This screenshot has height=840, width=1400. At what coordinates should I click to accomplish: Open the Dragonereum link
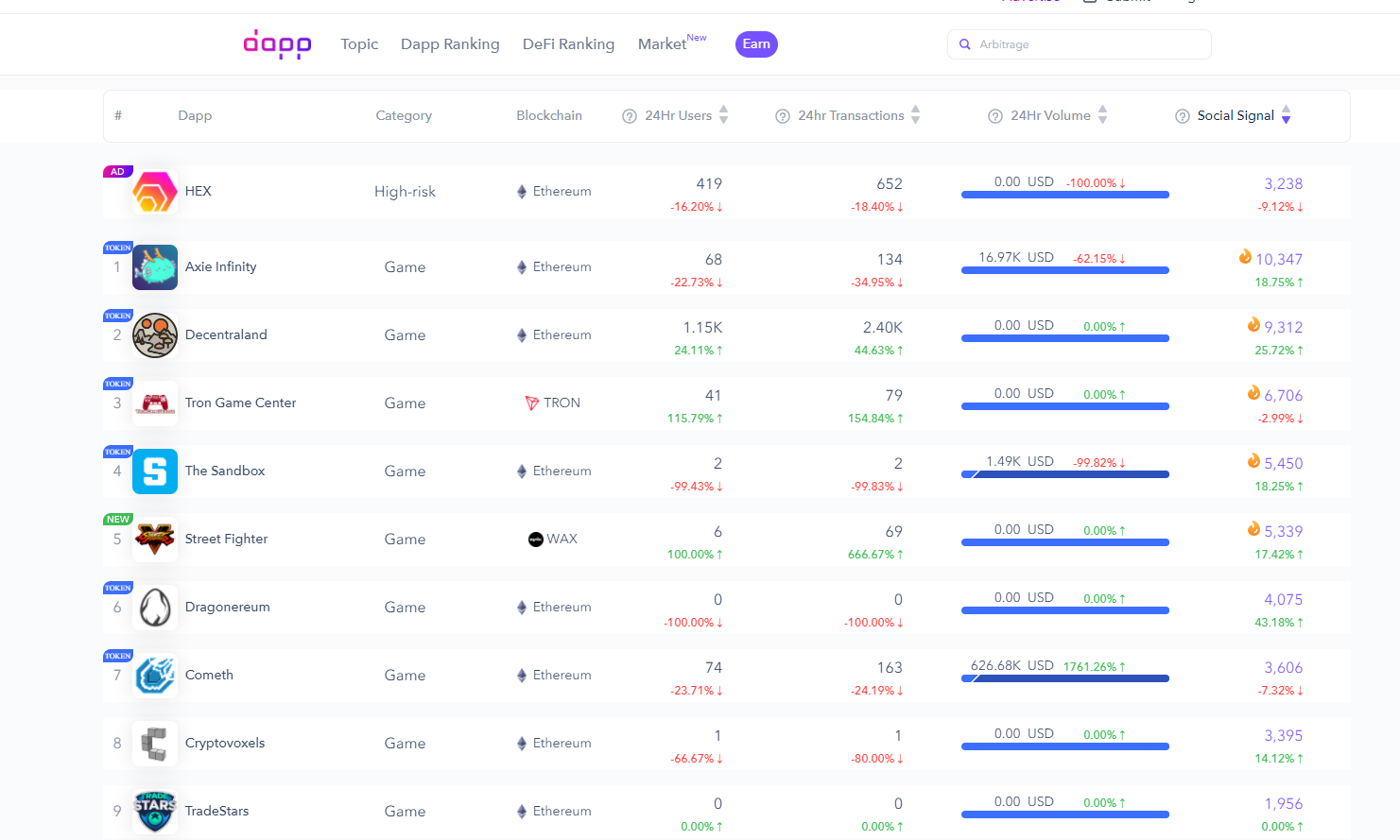228,607
